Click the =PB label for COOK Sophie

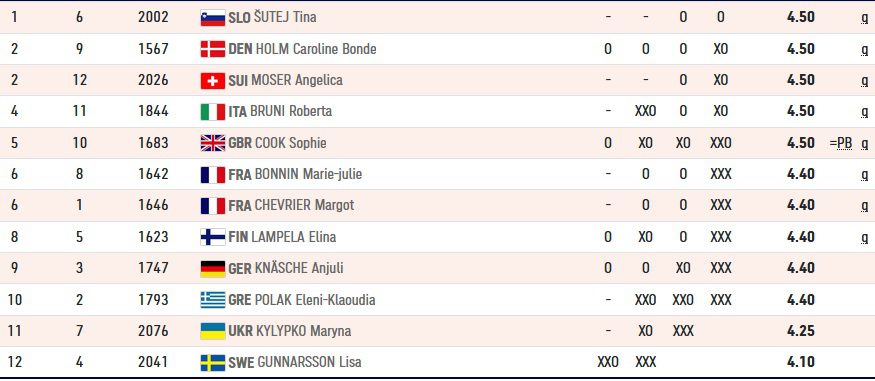[841, 143]
